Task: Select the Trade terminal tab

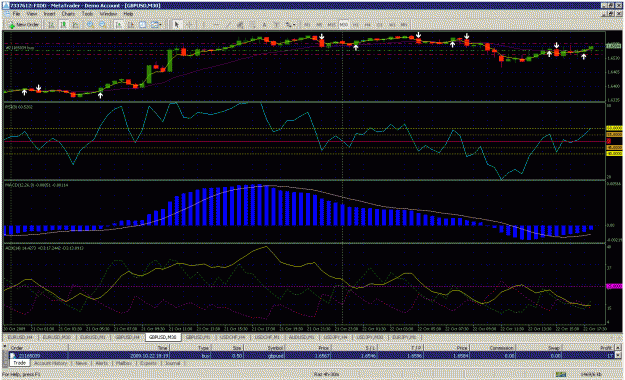Action: coord(20,363)
